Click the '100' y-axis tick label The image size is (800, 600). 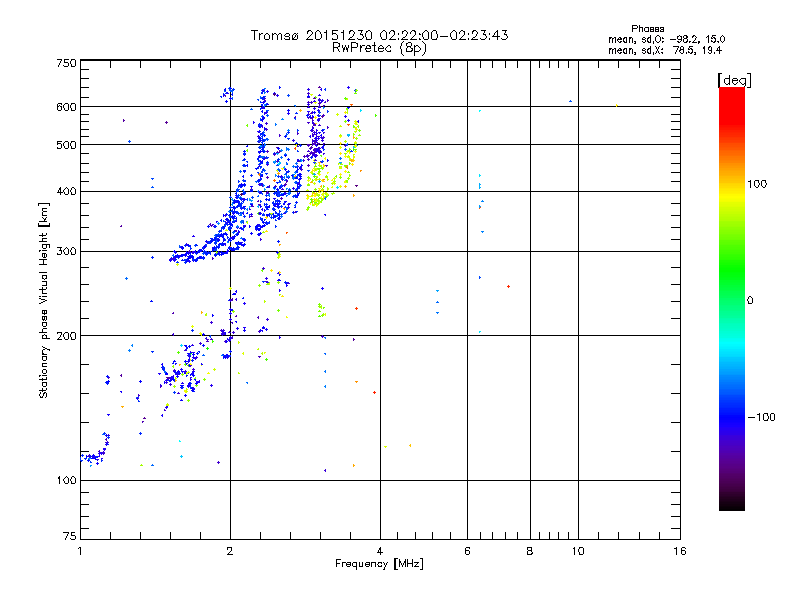tap(67, 480)
